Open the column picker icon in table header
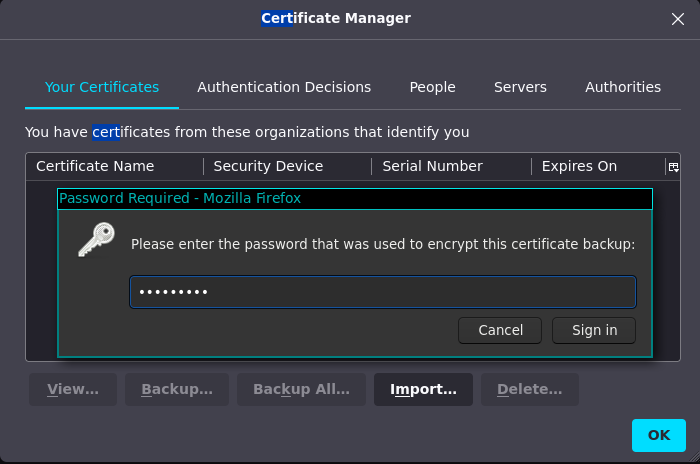The width and height of the screenshot is (700, 464). (x=673, y=167)
